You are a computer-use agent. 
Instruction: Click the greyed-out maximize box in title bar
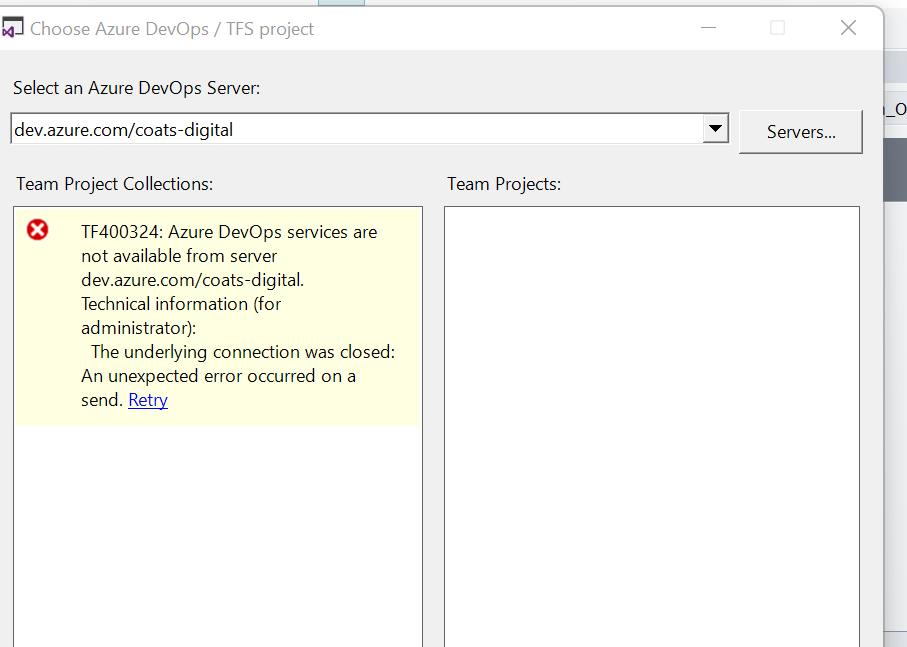point(777,28)
